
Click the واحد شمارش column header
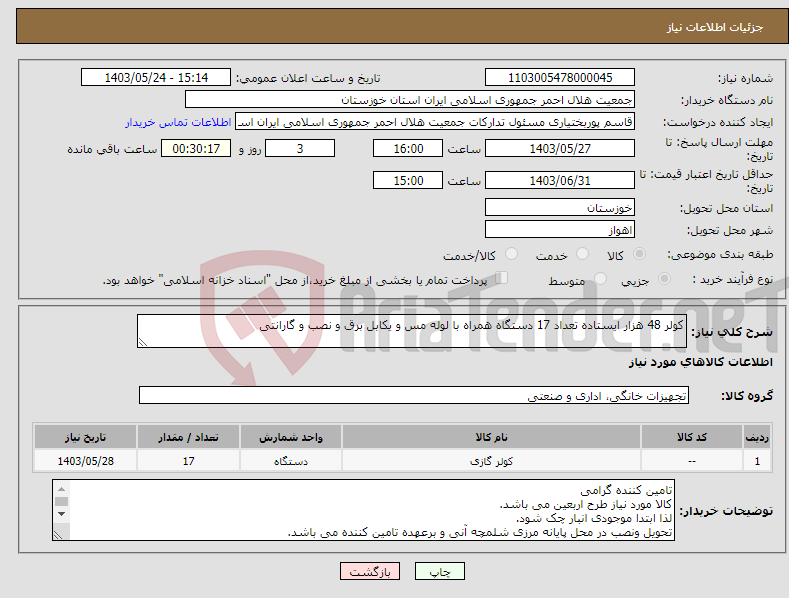click(290, 437)
